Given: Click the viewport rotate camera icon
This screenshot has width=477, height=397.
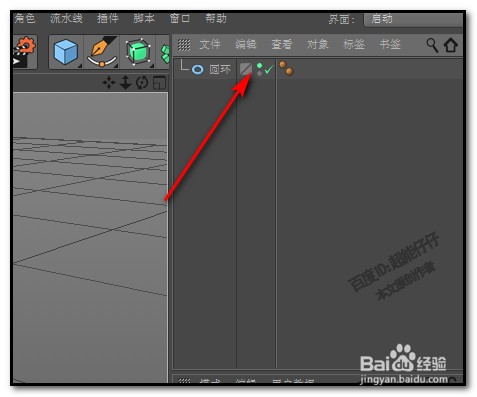Looking at the screenshot, I should (142, 83).
